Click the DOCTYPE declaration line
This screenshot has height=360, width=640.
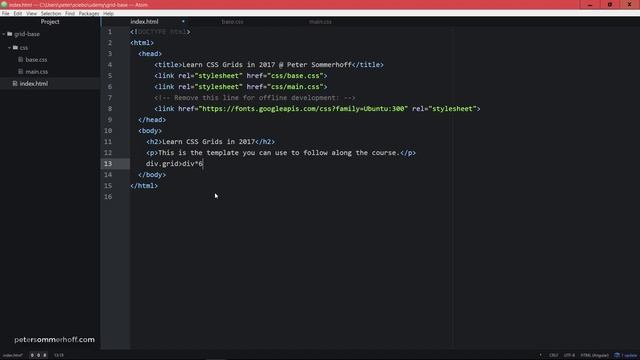coord(160,32)
